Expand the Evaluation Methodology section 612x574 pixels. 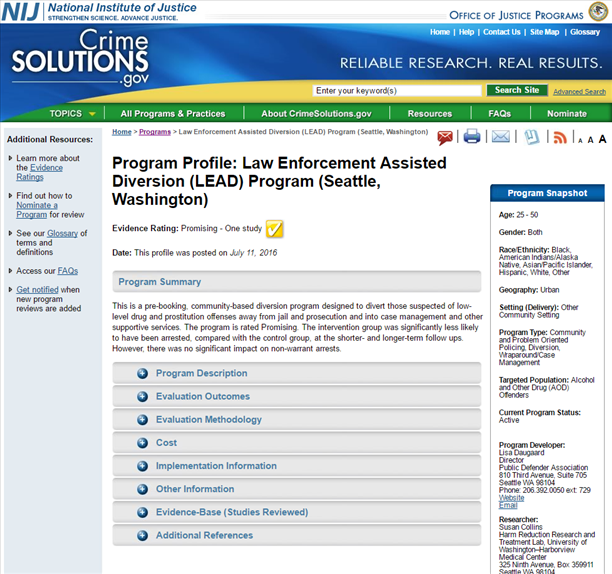point(297,419)
